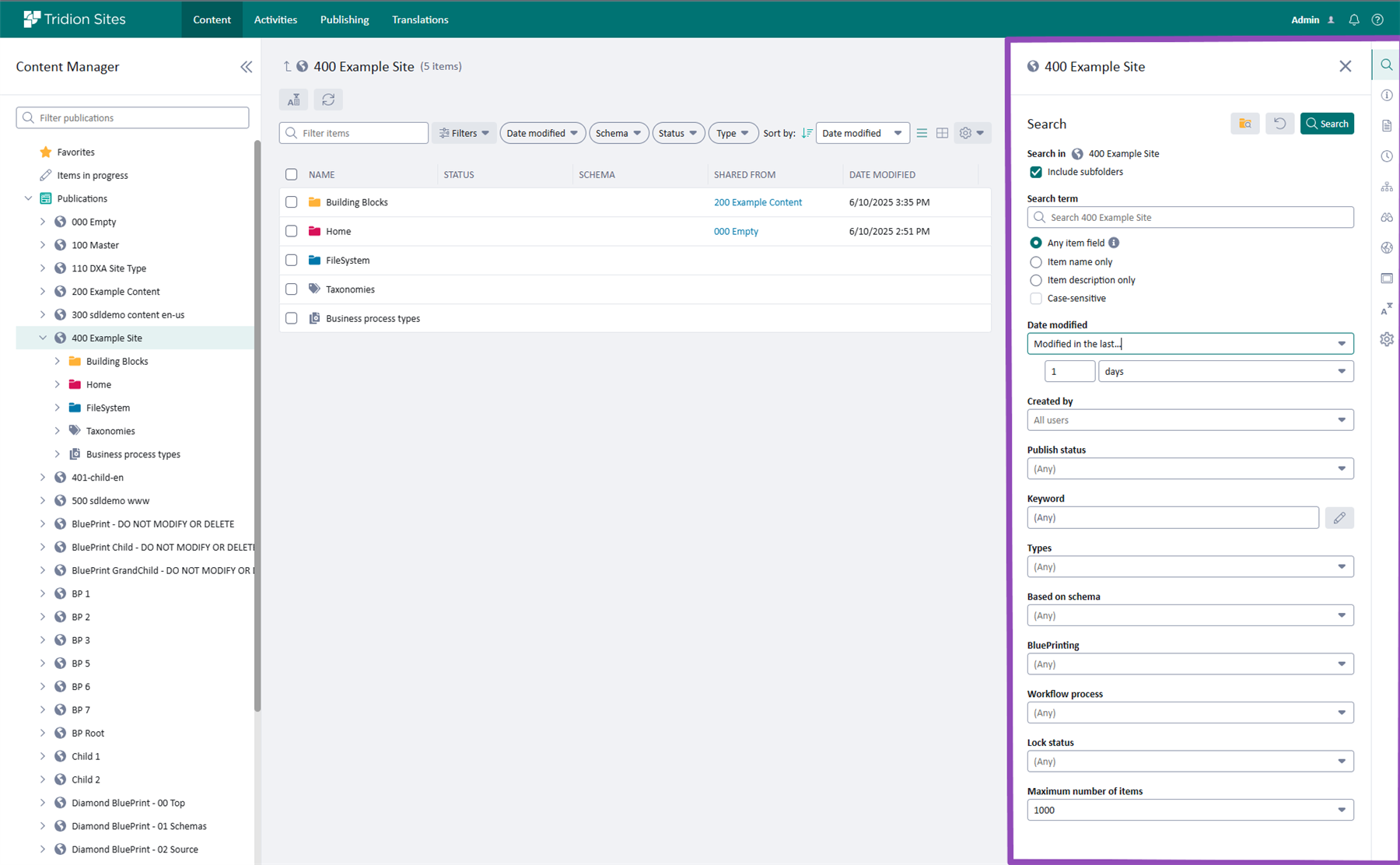Image resolution: width=1400 pixels, height=865 pixels.
Task: Click the Favorites star item
Action: tap(75, 152)
